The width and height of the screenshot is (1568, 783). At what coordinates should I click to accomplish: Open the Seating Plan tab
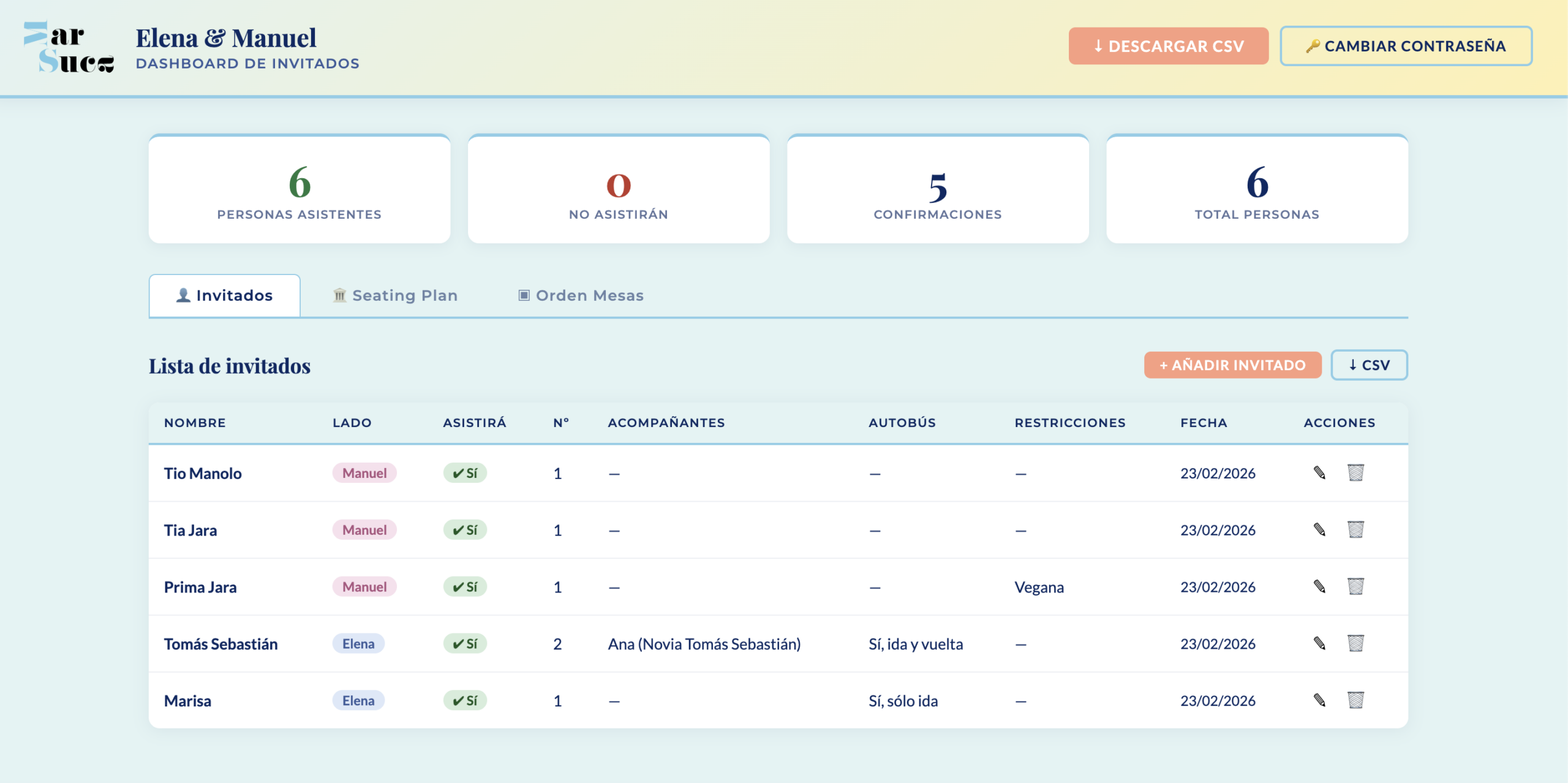click(396, 296)
